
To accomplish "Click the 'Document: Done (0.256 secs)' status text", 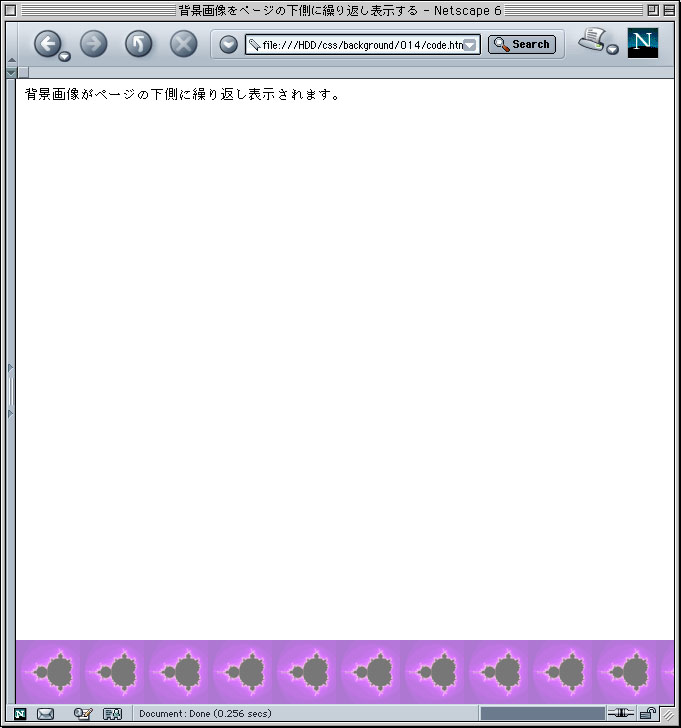I will tap(205, 714).
